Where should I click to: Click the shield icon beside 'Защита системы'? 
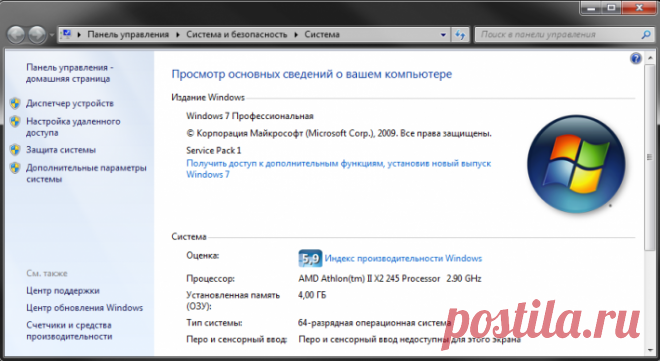pos(15,150)
